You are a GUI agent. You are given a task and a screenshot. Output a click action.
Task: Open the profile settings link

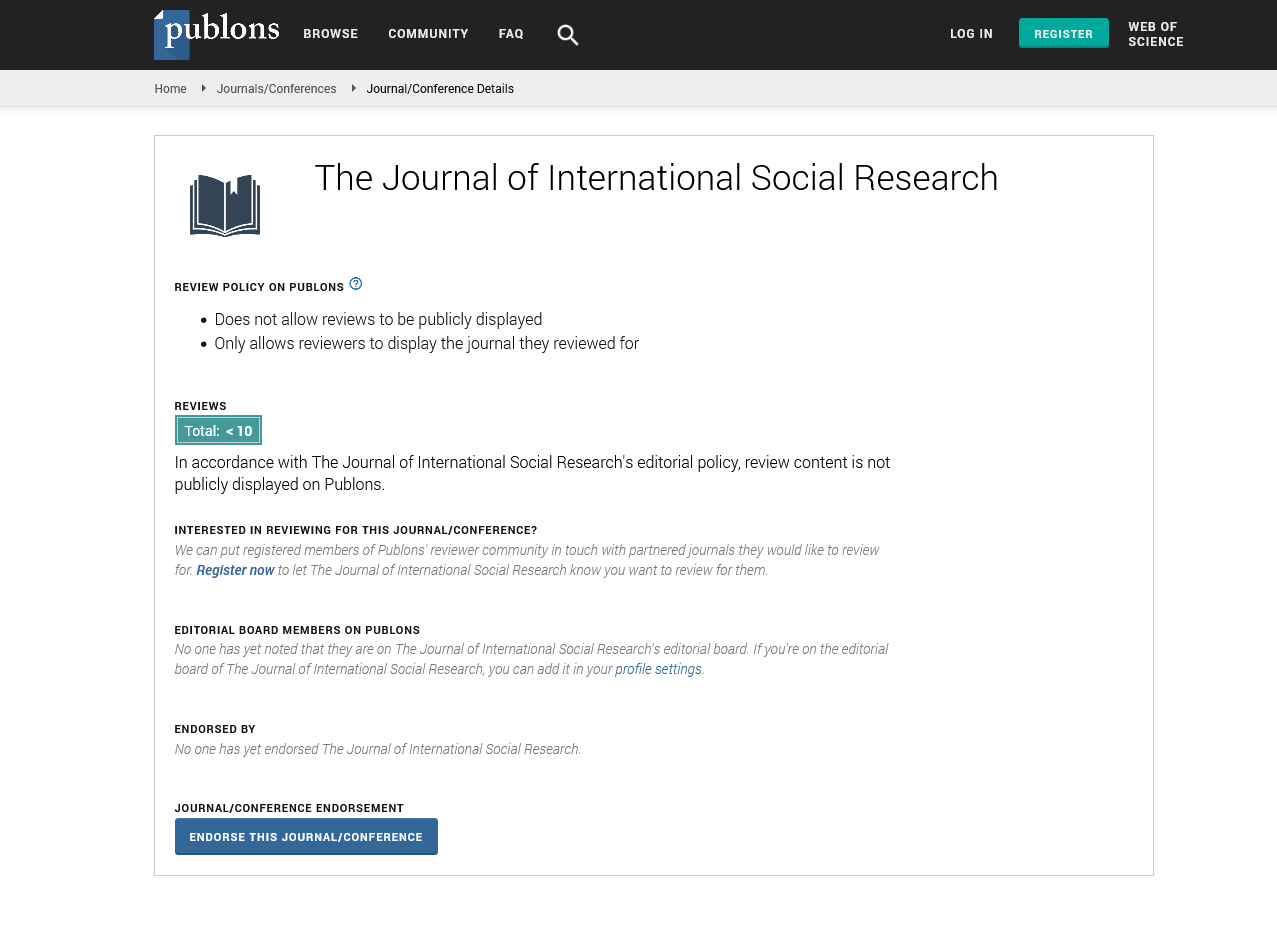click(658, 669)
